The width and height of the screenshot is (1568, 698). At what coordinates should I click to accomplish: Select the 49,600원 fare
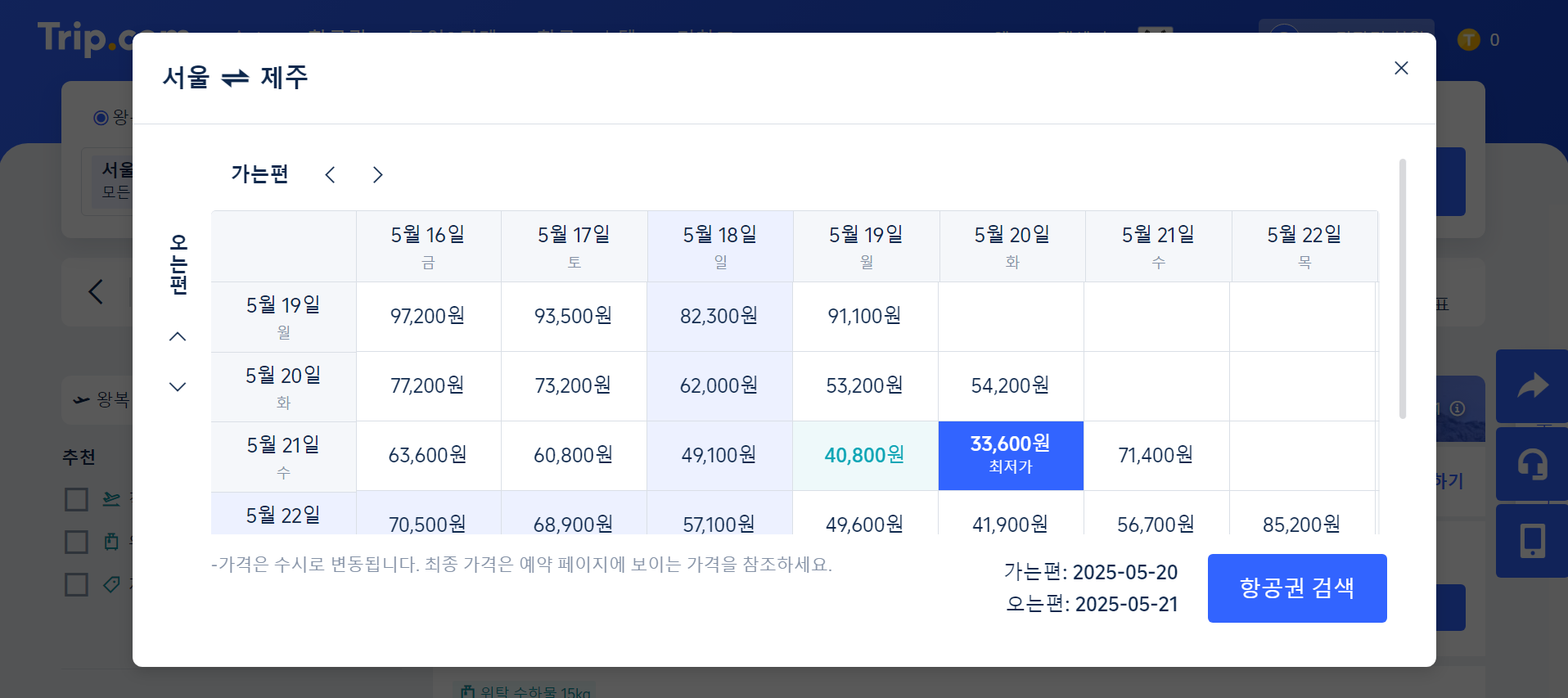pos(865,515)
